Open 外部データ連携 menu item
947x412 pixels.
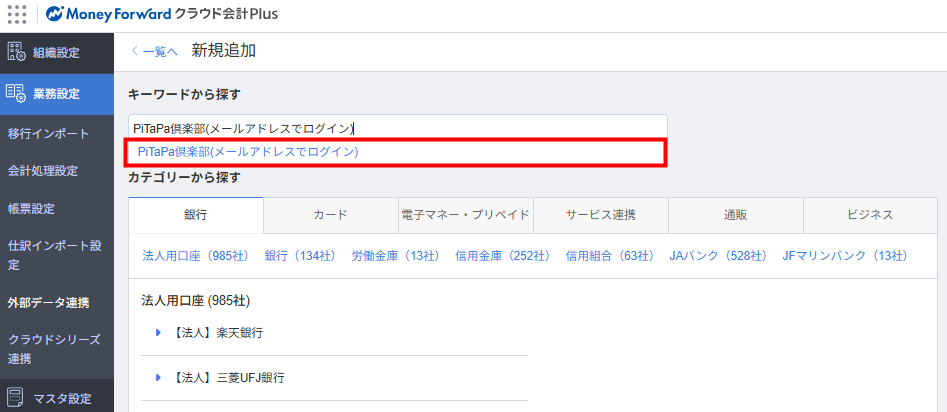click(48, 303)
